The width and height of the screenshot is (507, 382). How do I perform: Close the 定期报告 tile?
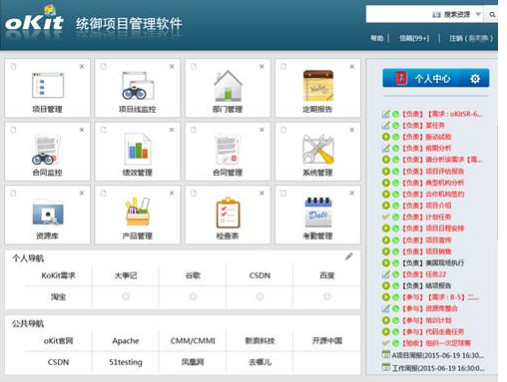(x=352, y=67)
